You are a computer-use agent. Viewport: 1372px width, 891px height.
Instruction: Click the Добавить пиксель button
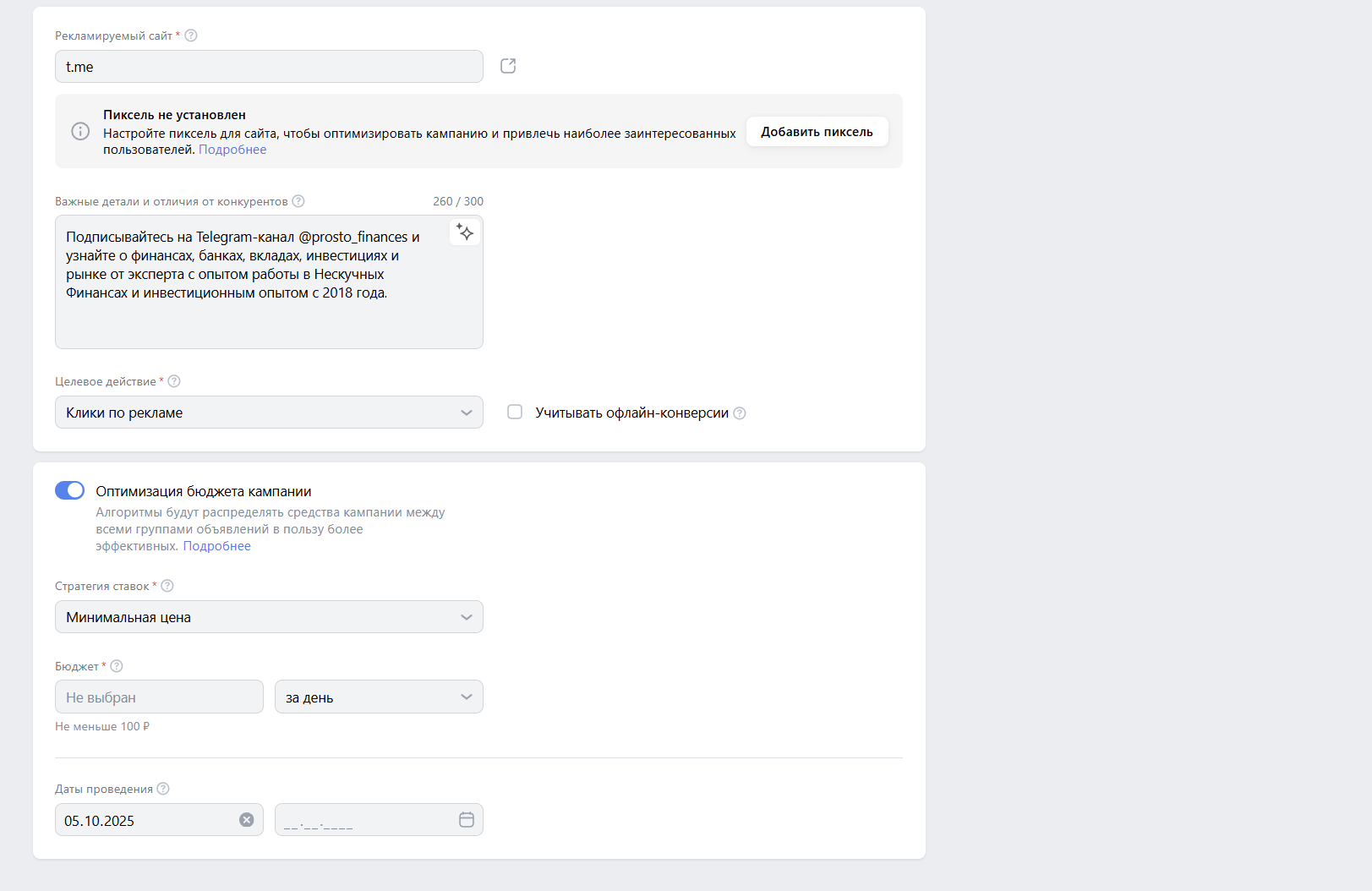817,132
